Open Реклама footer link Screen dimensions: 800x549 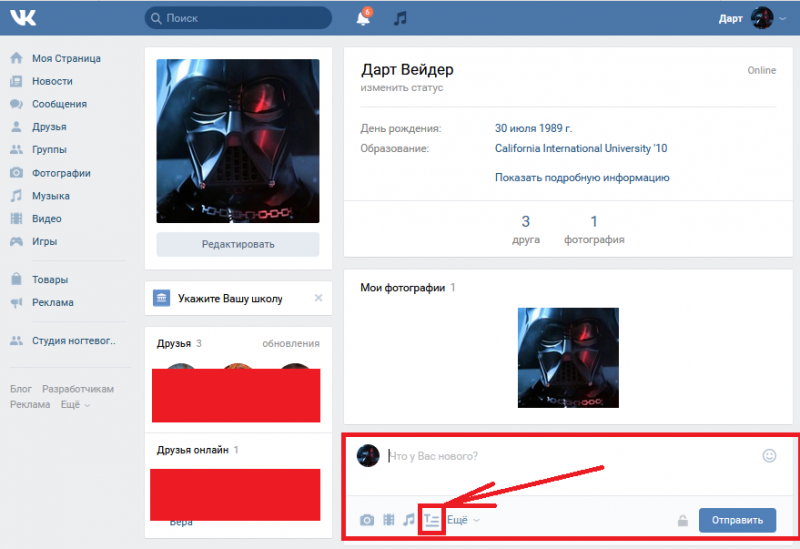(30, 405)
